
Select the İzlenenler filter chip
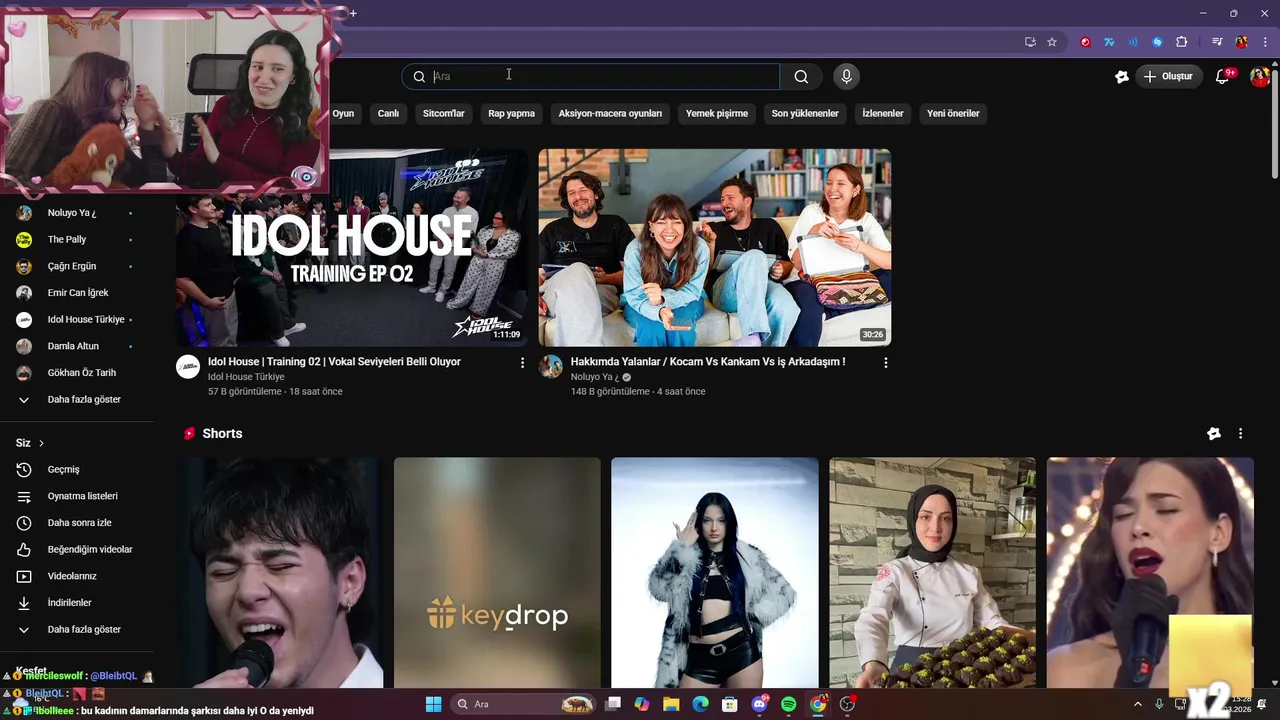click(883, 114)
